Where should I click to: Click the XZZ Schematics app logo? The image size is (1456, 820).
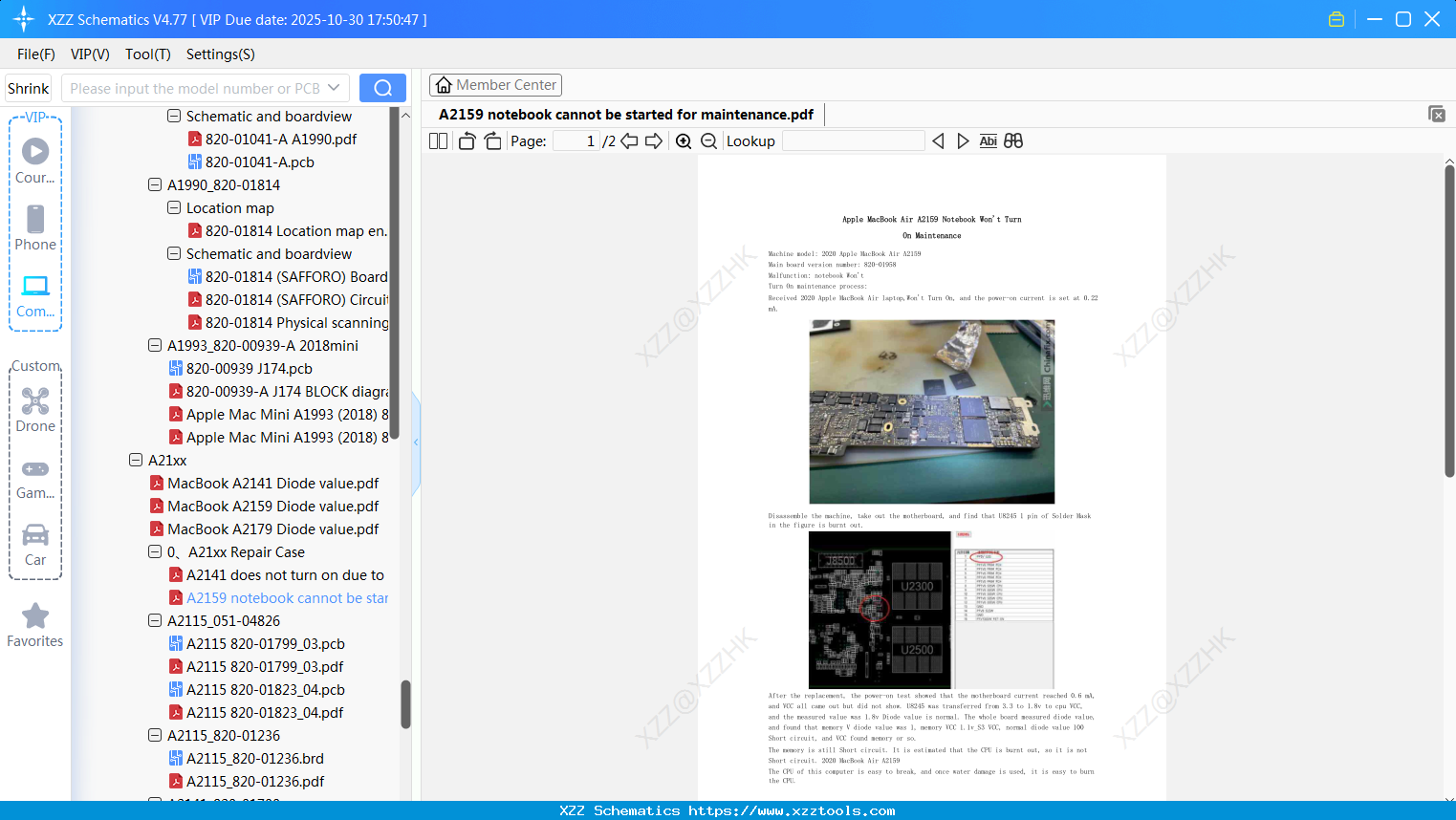pos(24,19)
